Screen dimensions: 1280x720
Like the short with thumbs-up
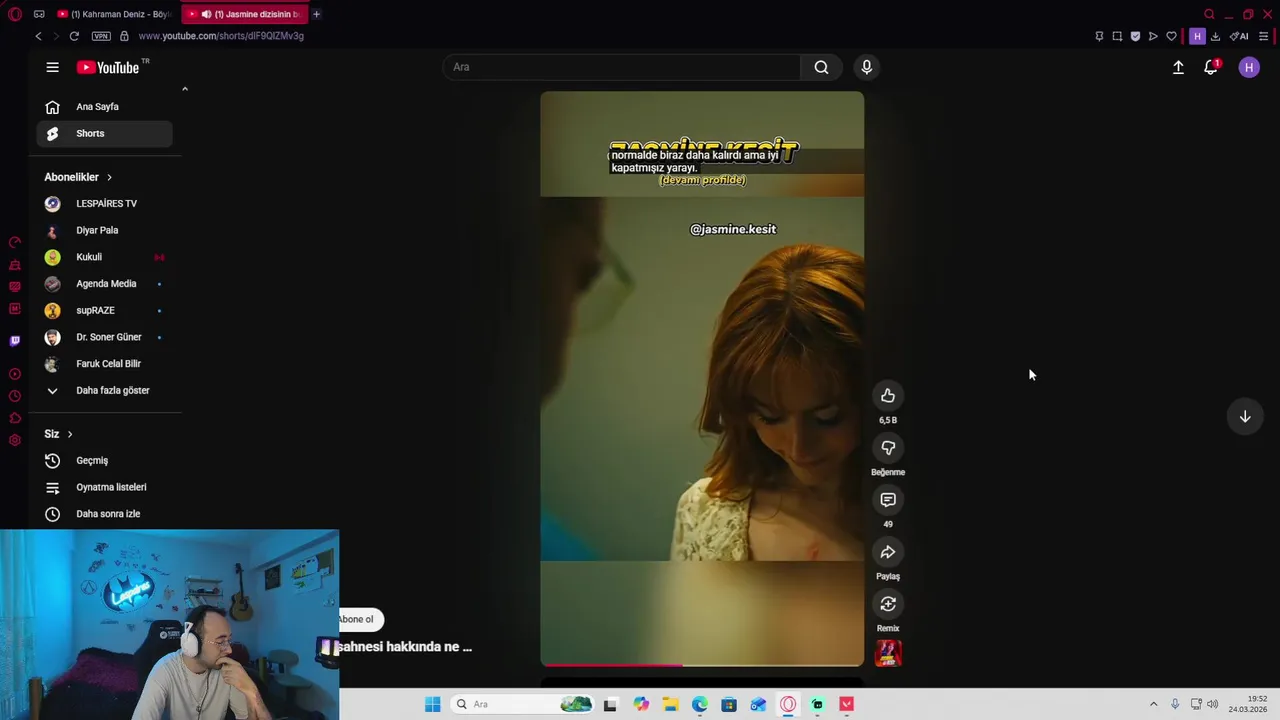(888, 396)
